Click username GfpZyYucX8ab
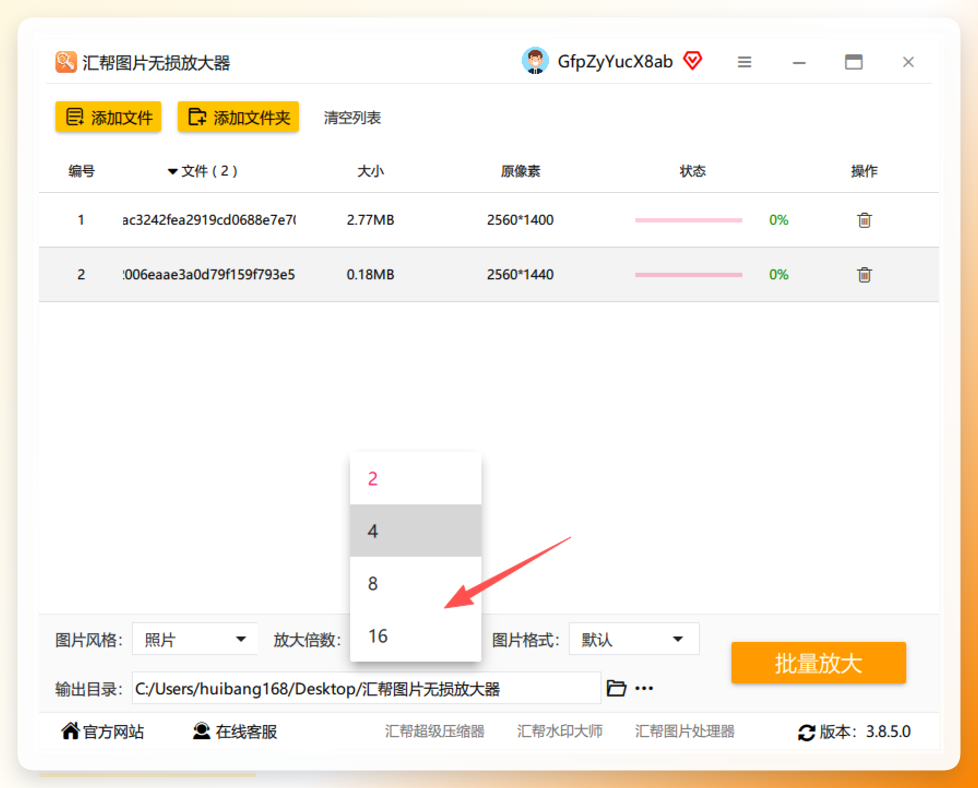978x788 pixels. pos(615,62)
